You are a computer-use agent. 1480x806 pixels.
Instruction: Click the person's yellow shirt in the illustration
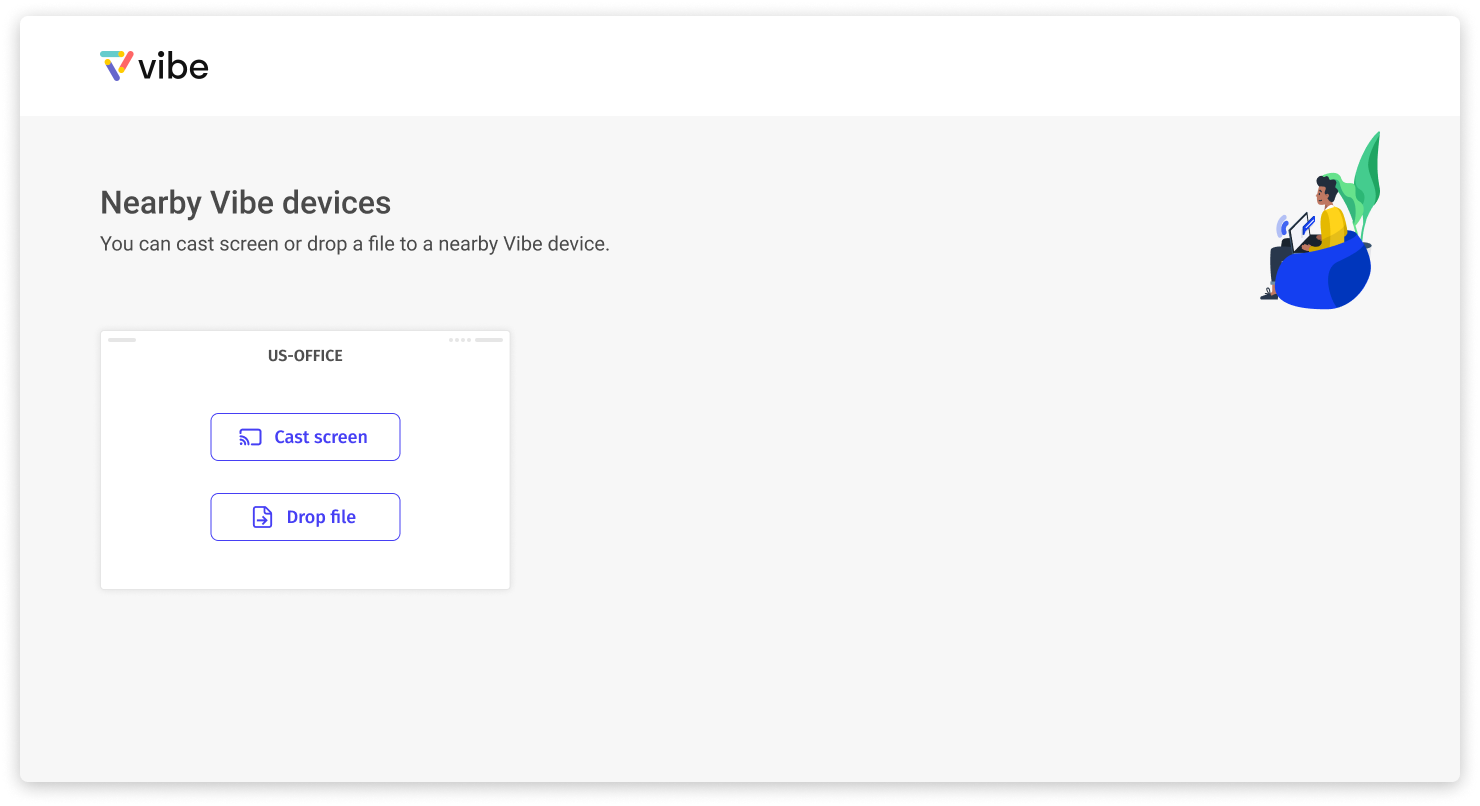point(1332,225)
